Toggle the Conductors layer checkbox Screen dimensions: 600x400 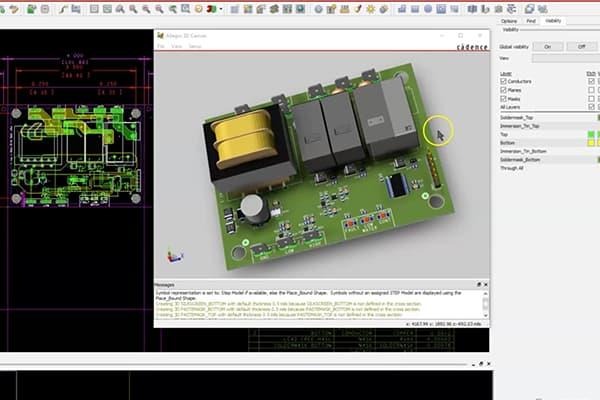503,81
